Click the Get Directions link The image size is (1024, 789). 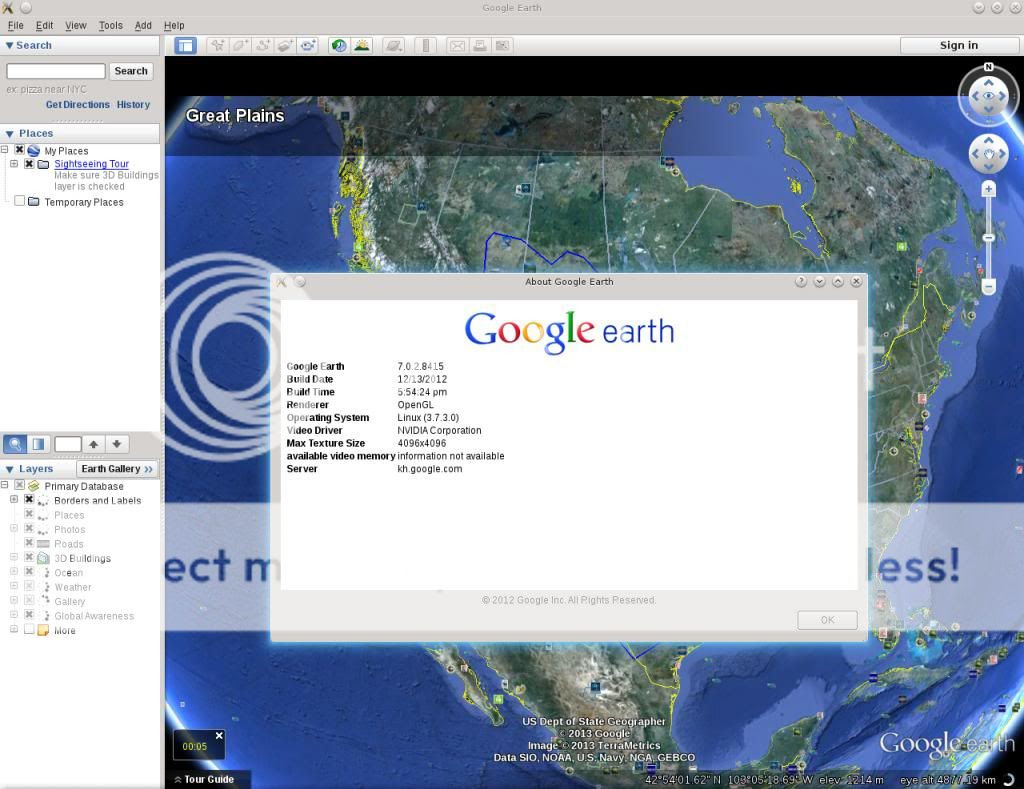78,105
